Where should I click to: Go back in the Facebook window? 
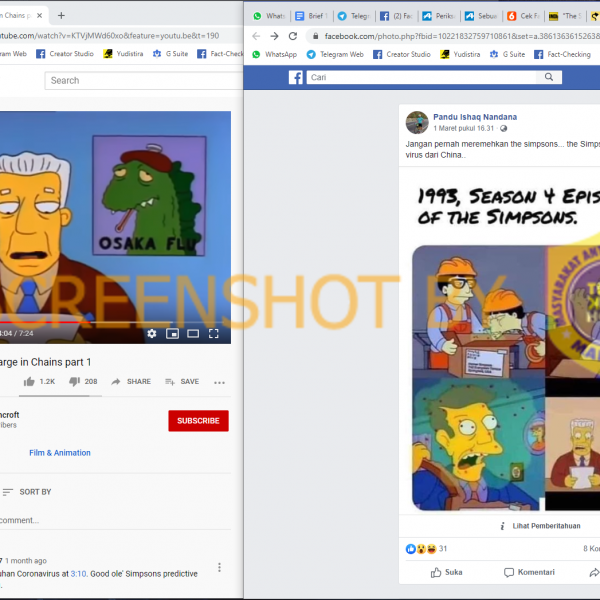click(256, 36)
